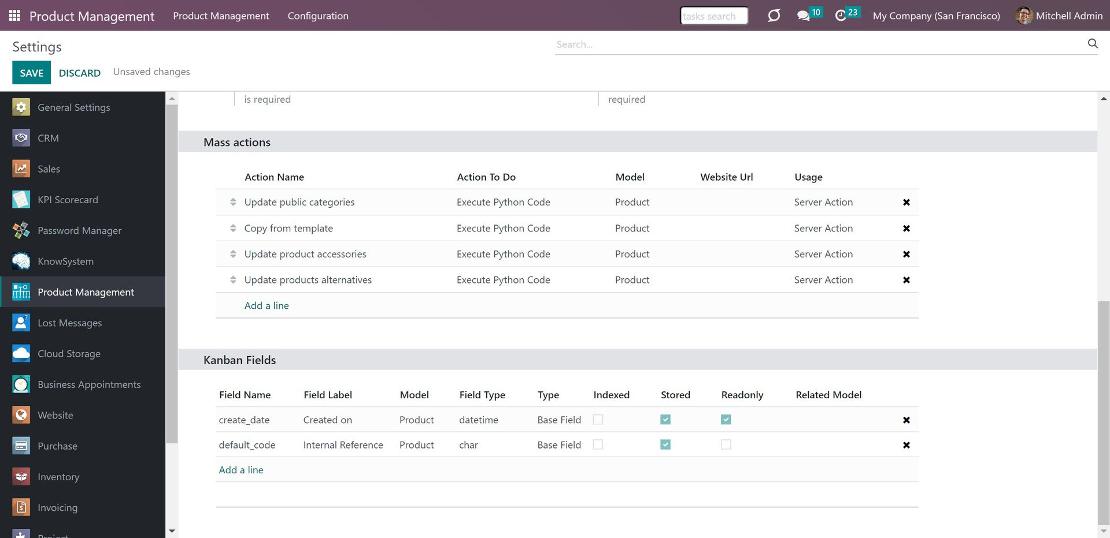
Task: Select the Action Name column header
Action: coord(274,177)
